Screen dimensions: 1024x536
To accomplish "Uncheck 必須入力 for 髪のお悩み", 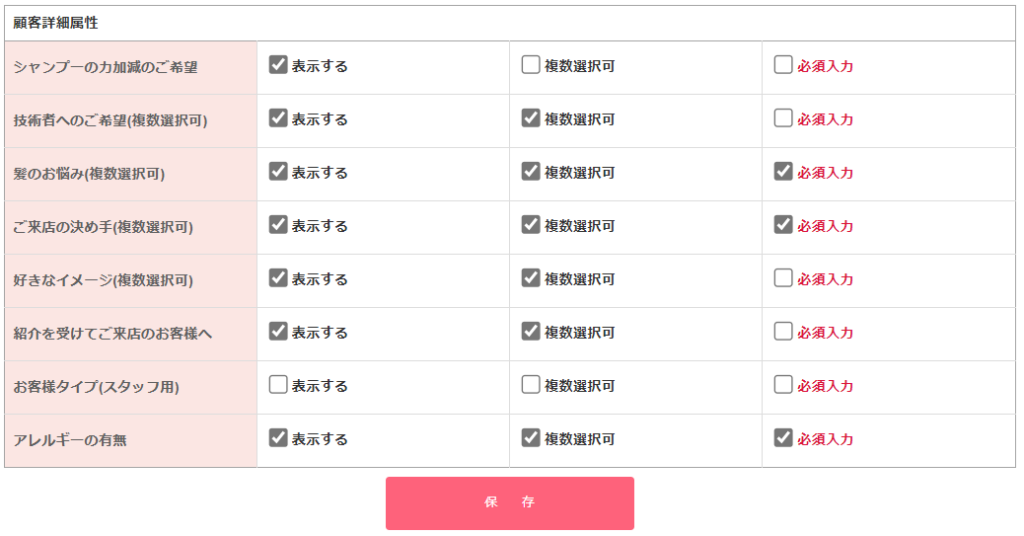I will pyautogui.click(x=783, y=172).
